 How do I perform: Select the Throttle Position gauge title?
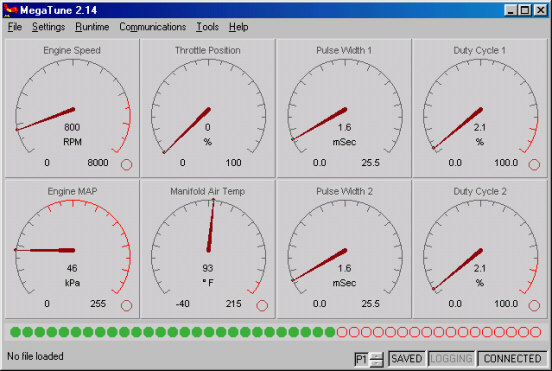point(208,50)
